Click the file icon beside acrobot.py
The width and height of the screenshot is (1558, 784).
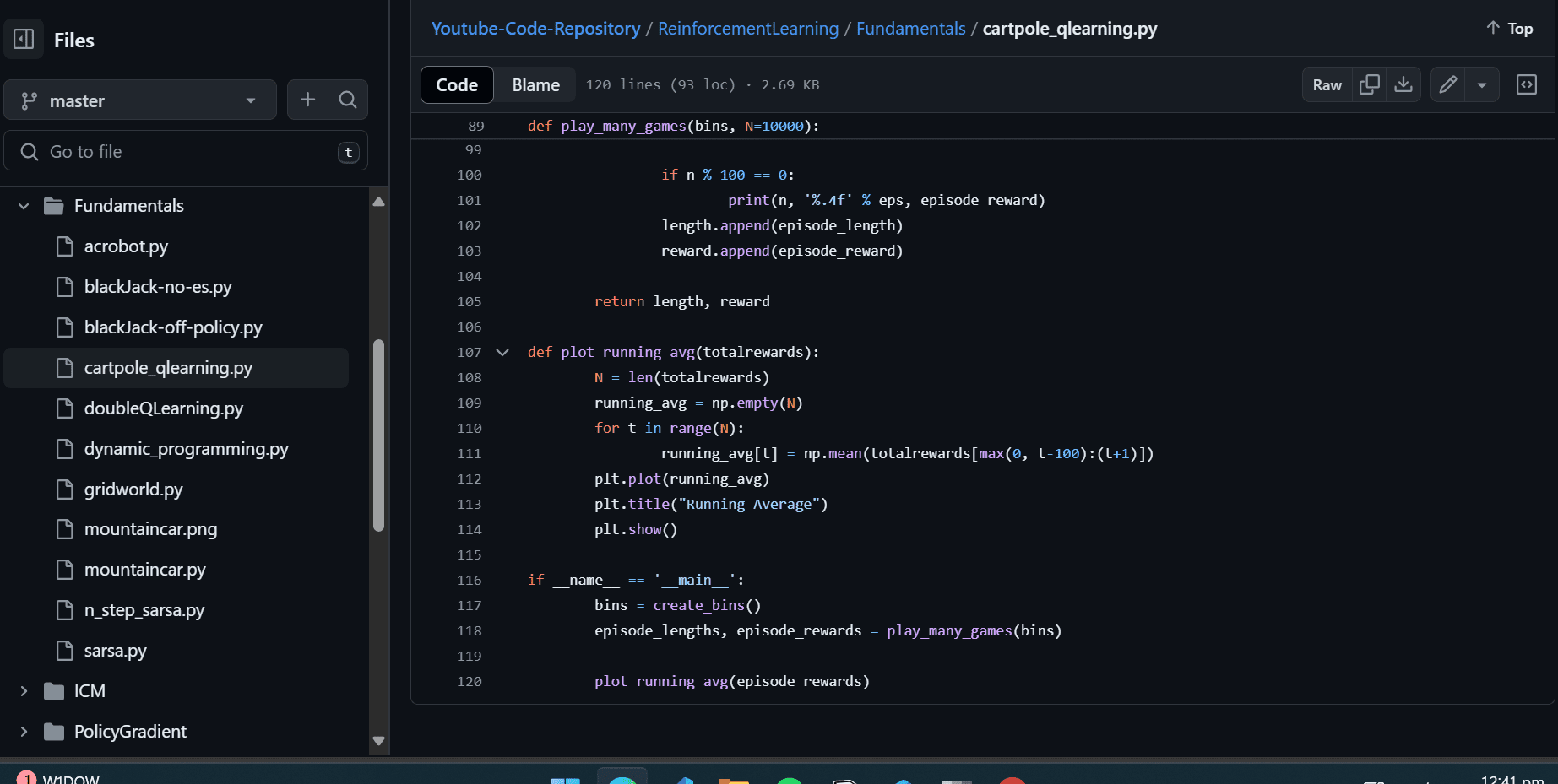pyautogui.click(x=64, y=246)
